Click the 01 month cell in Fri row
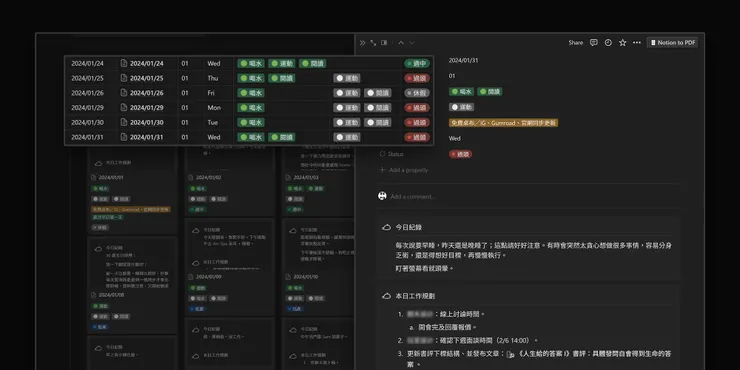 pos(185,93)
